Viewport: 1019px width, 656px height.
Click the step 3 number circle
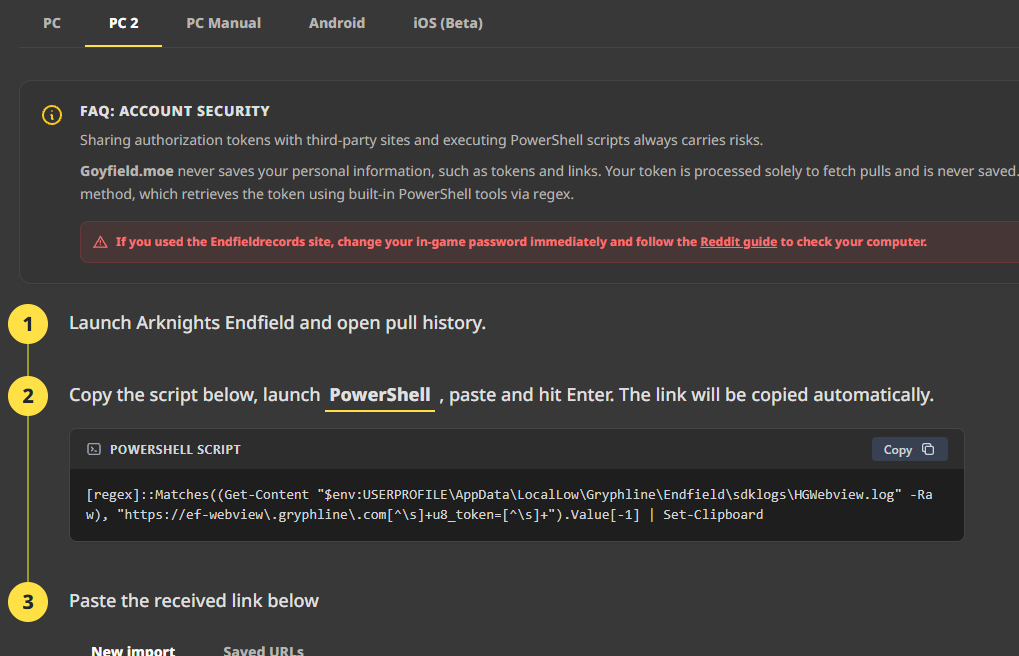tap(28, 602)
